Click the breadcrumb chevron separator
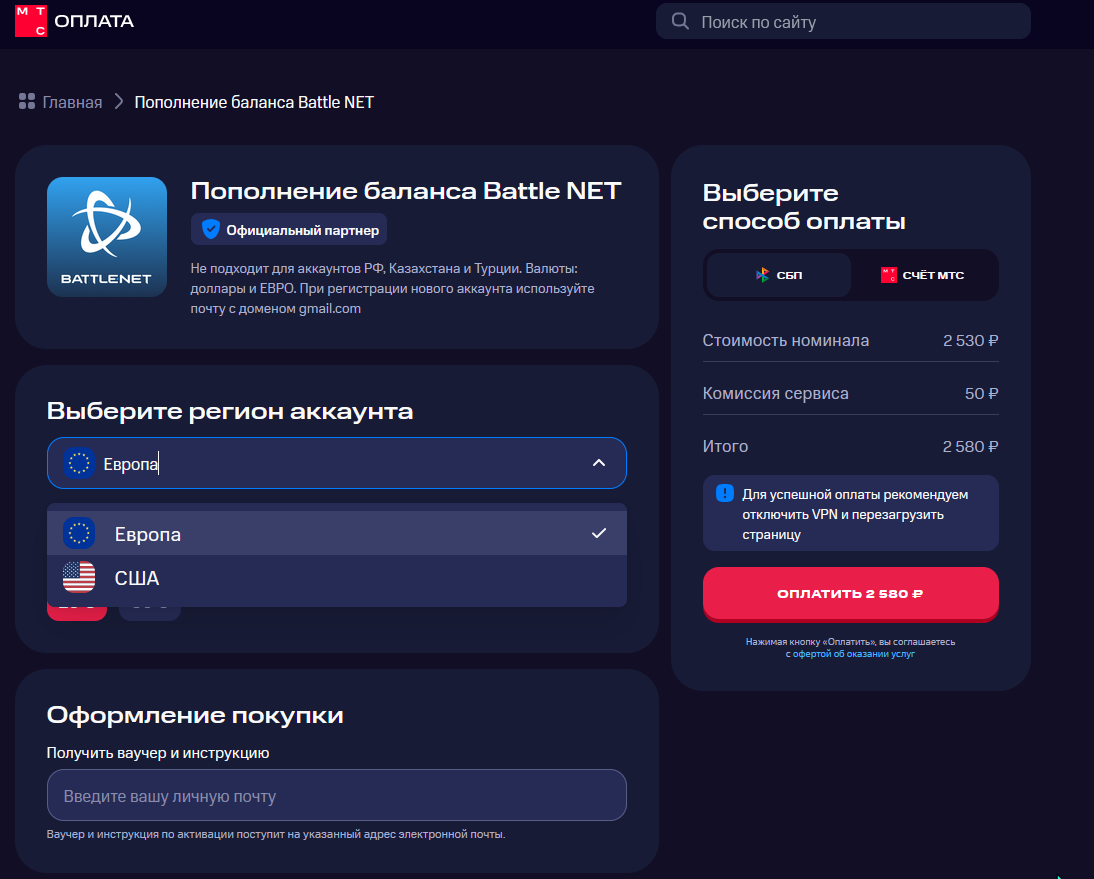The height and width of the screenshot is (879, 1094). point(119,102)
